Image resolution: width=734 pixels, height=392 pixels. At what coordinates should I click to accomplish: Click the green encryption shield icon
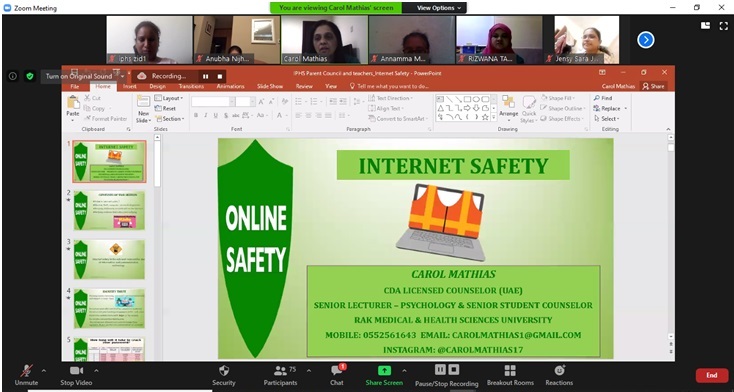[x=30, y=76]
